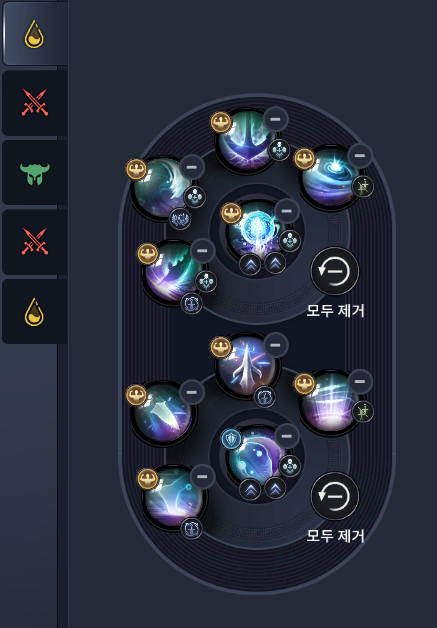Select the purple bubble orb with shield badge
Screen dimensions: 437x628
click(x=256, y=456)
